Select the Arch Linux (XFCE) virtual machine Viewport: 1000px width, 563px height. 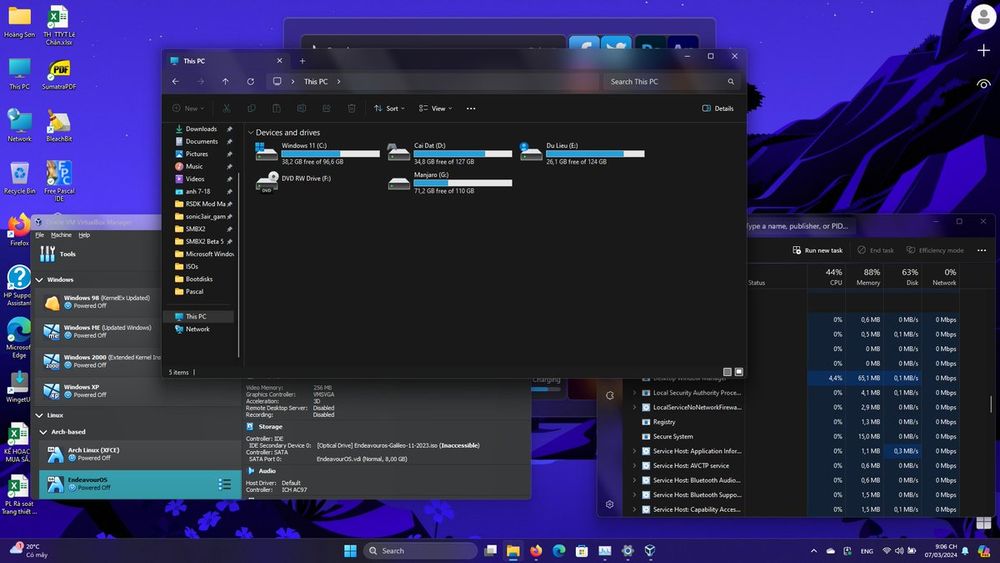point(140,454)
